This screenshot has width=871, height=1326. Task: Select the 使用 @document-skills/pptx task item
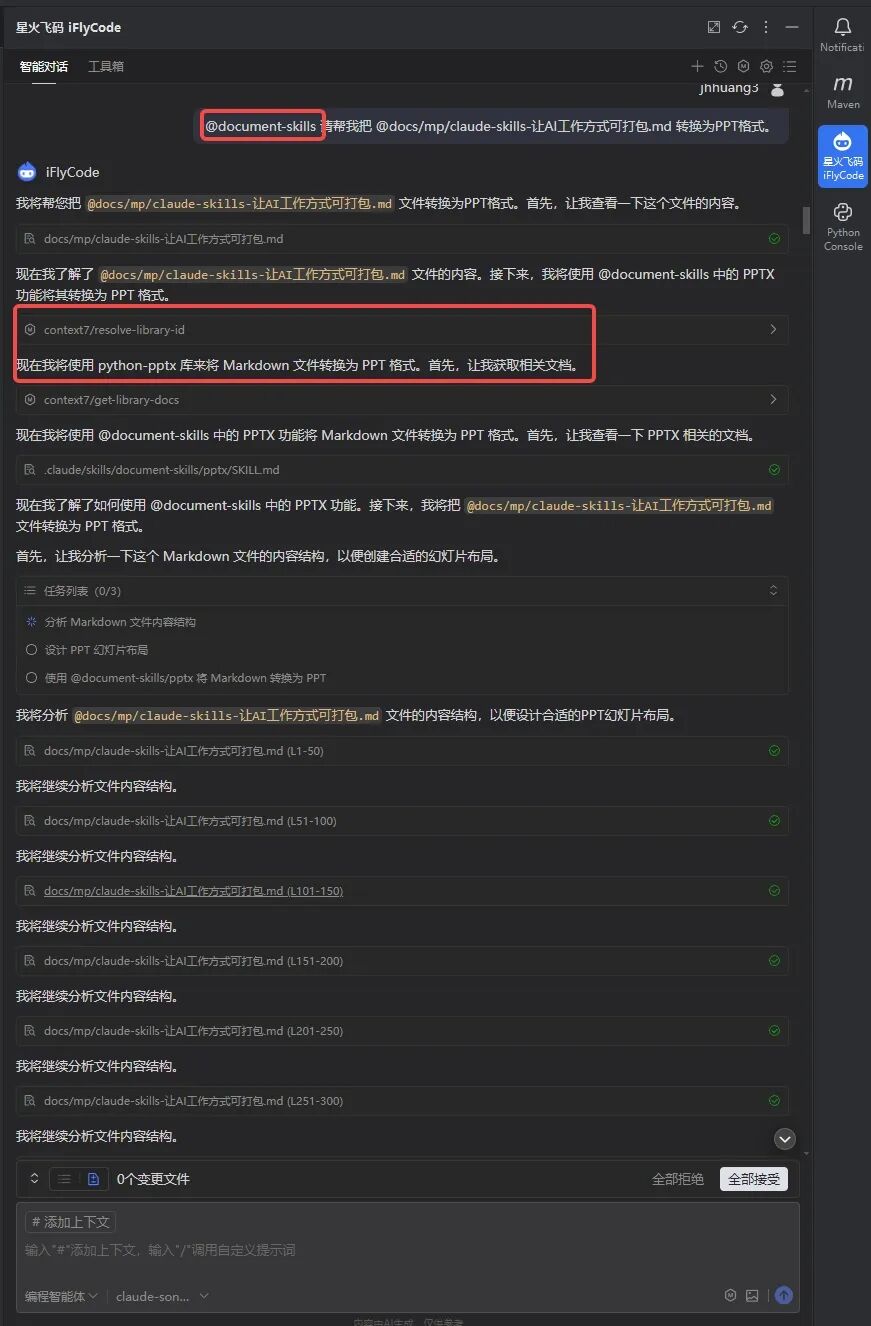coord(175,678)
